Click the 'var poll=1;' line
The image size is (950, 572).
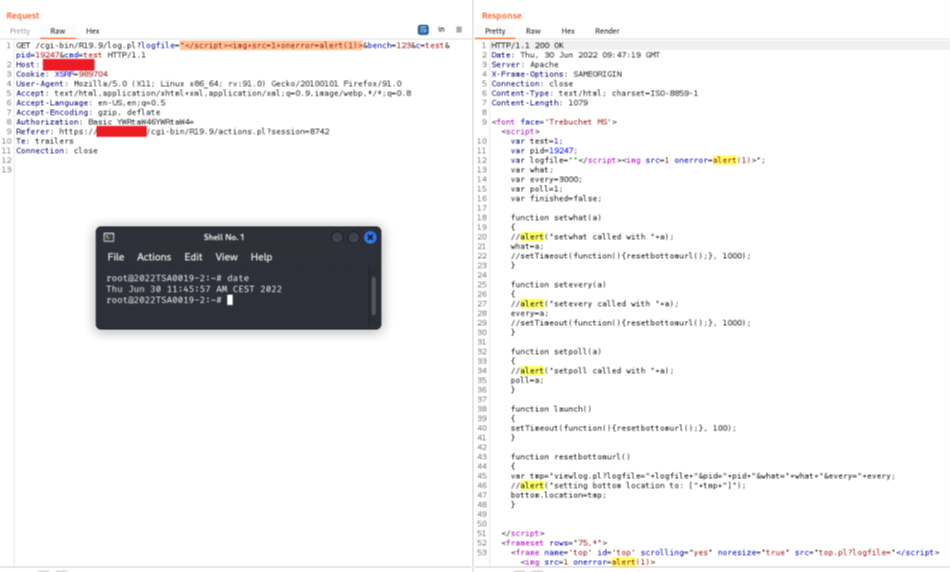[536, 189]
